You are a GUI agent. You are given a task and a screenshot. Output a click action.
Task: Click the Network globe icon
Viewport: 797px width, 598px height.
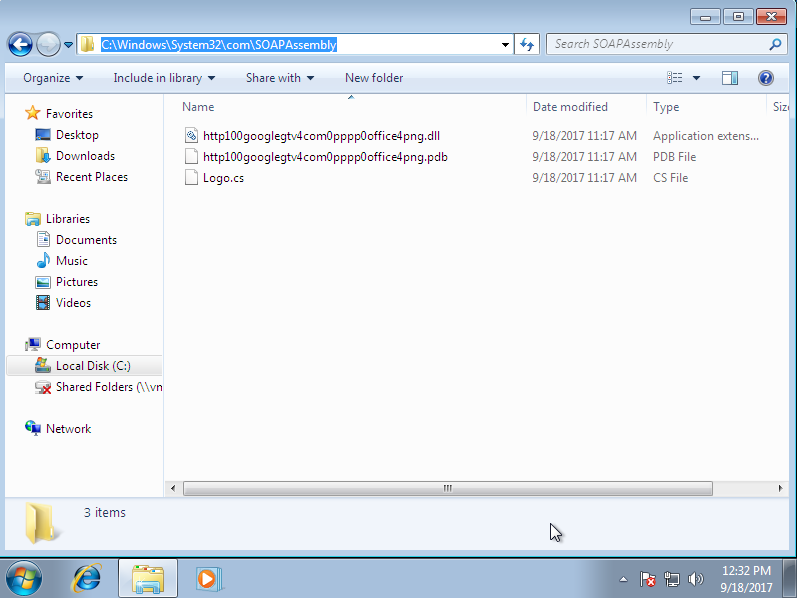(33, 428)
